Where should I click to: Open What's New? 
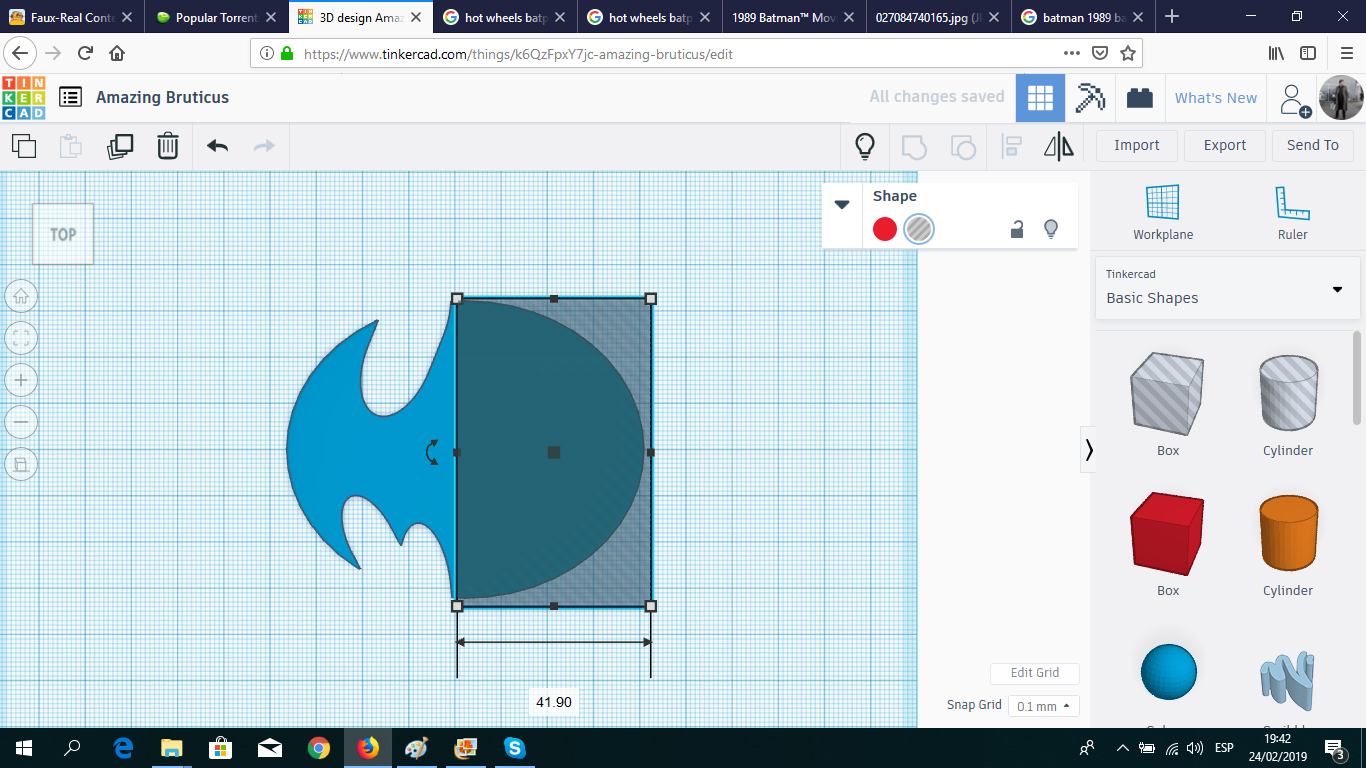pyautogui.click(x=1216, y=98)
